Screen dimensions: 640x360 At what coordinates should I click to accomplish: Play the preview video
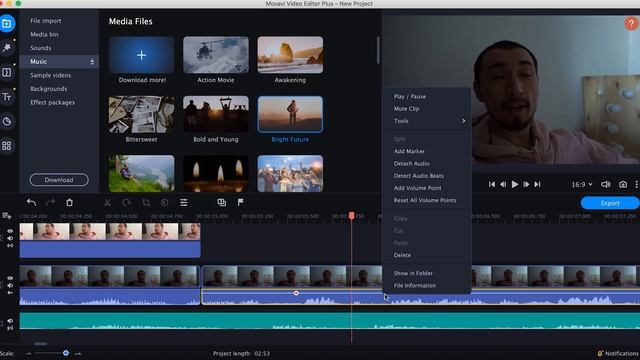point(515,184)
